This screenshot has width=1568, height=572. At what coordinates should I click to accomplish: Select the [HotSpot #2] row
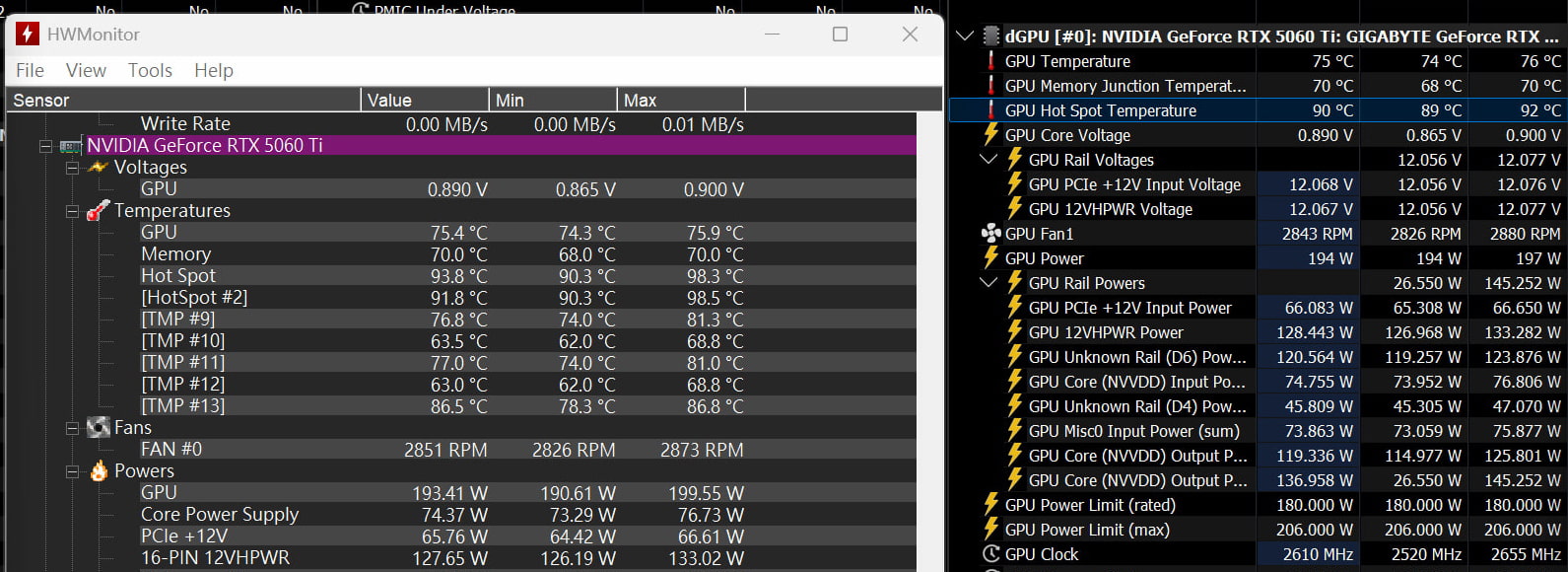[x=528, y=298]
